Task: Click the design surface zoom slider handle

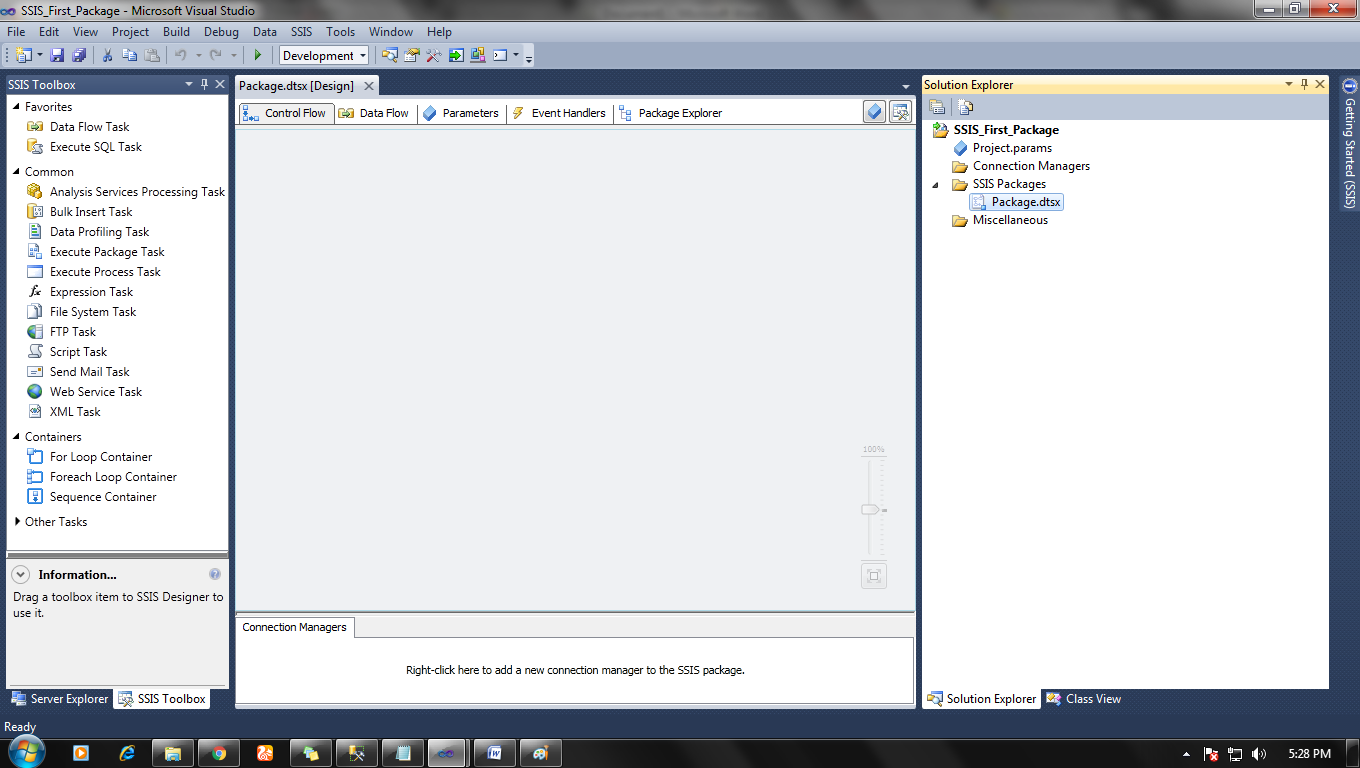Action: click(x=871, y=510)
